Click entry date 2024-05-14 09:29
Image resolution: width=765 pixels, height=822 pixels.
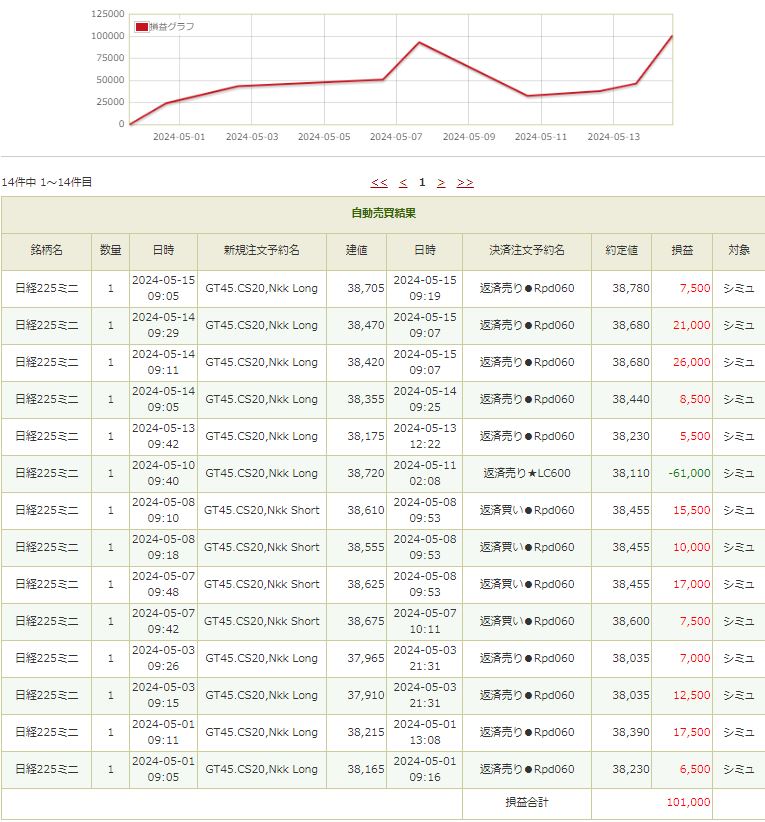[164, 326]
